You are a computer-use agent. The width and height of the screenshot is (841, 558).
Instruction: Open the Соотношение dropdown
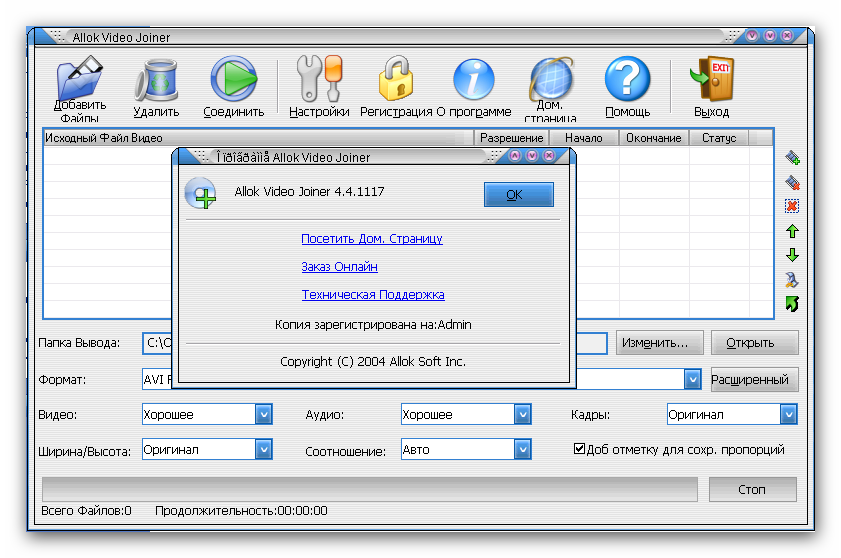click(x=522, y=450)
